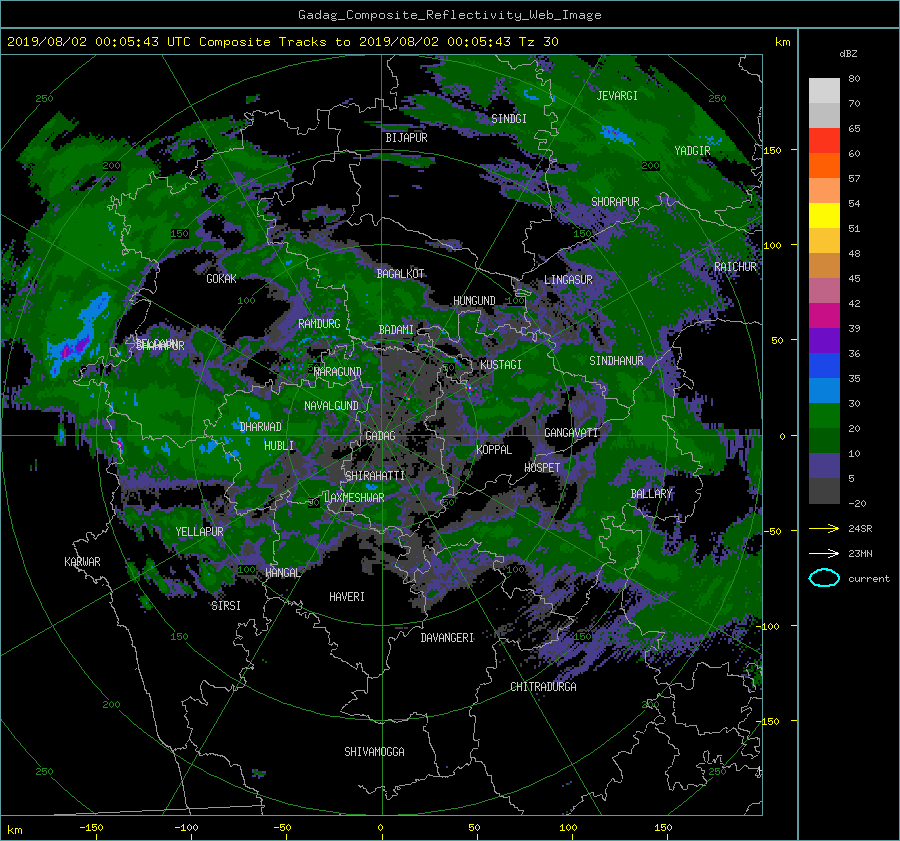The width and height of the screenshot is (900, 841).
Task: Click the SHORAPUR city label
Action: tap(615, 202)
